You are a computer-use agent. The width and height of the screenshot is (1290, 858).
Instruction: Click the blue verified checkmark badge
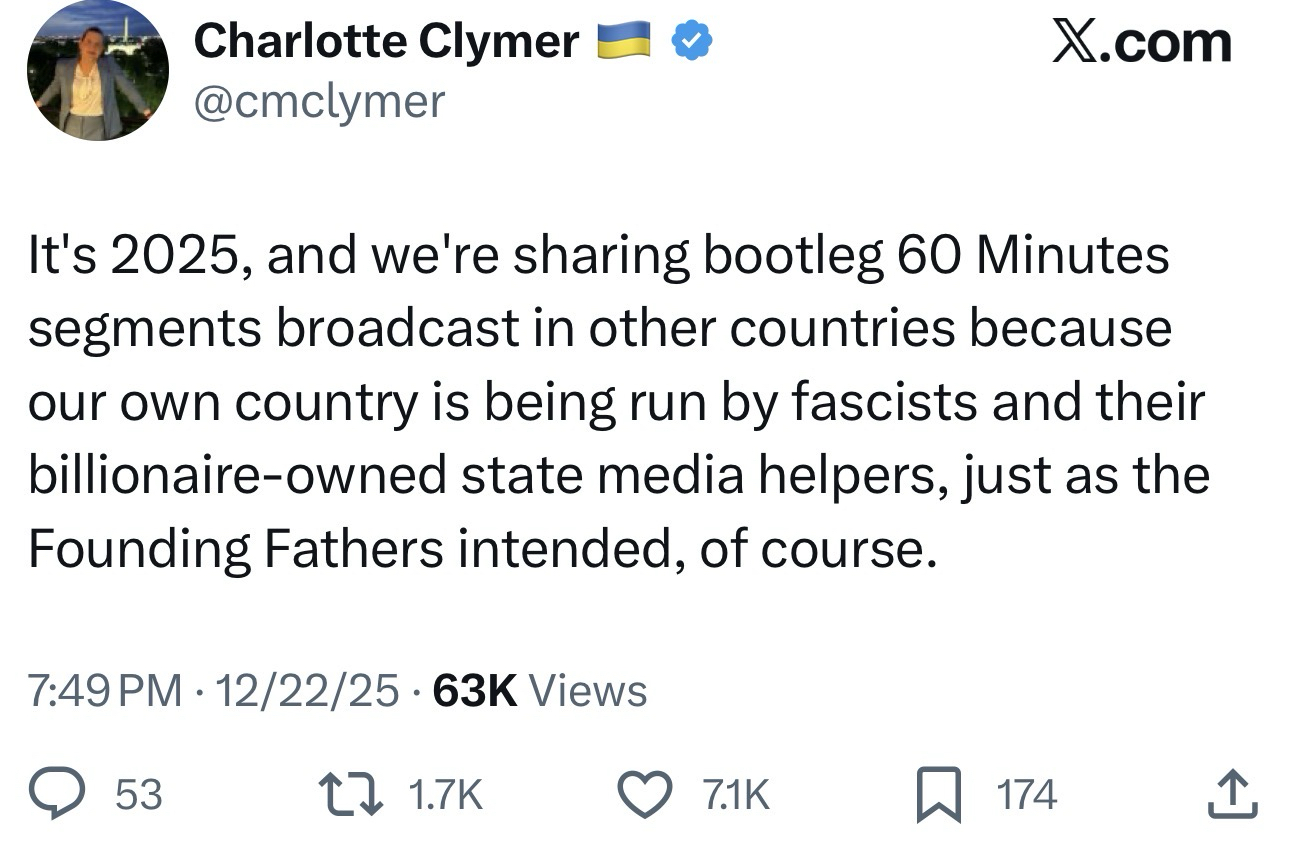[691, 40]
